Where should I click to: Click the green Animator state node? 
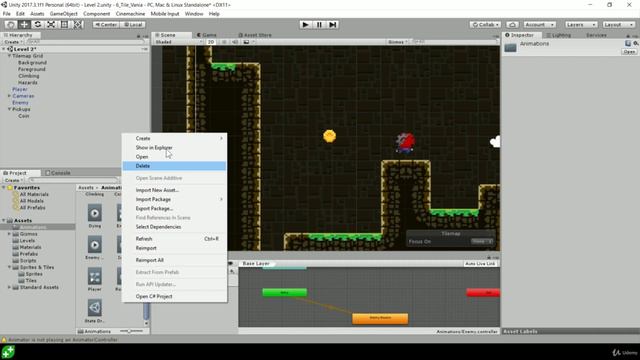(284, 293)
